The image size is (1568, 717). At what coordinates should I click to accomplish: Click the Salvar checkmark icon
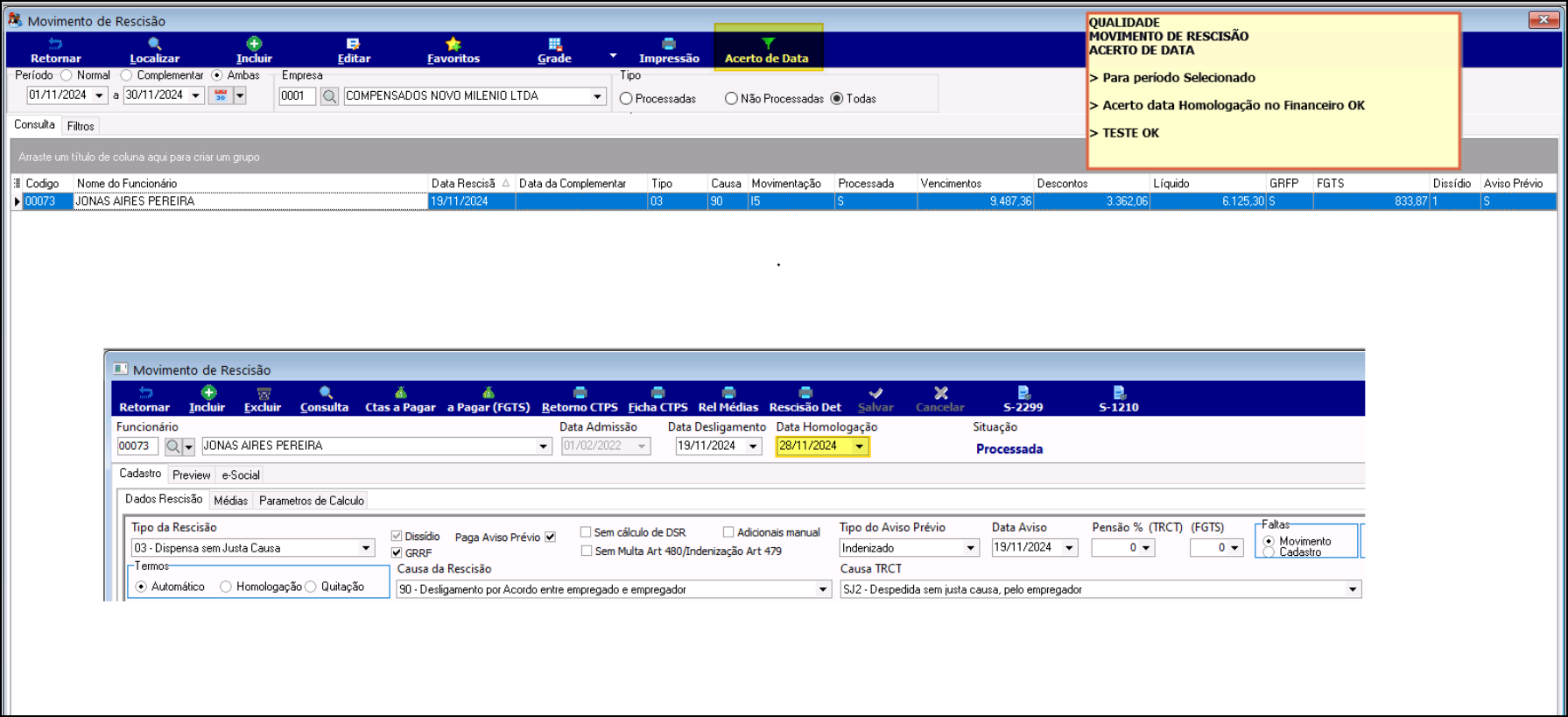coord(875,400)
